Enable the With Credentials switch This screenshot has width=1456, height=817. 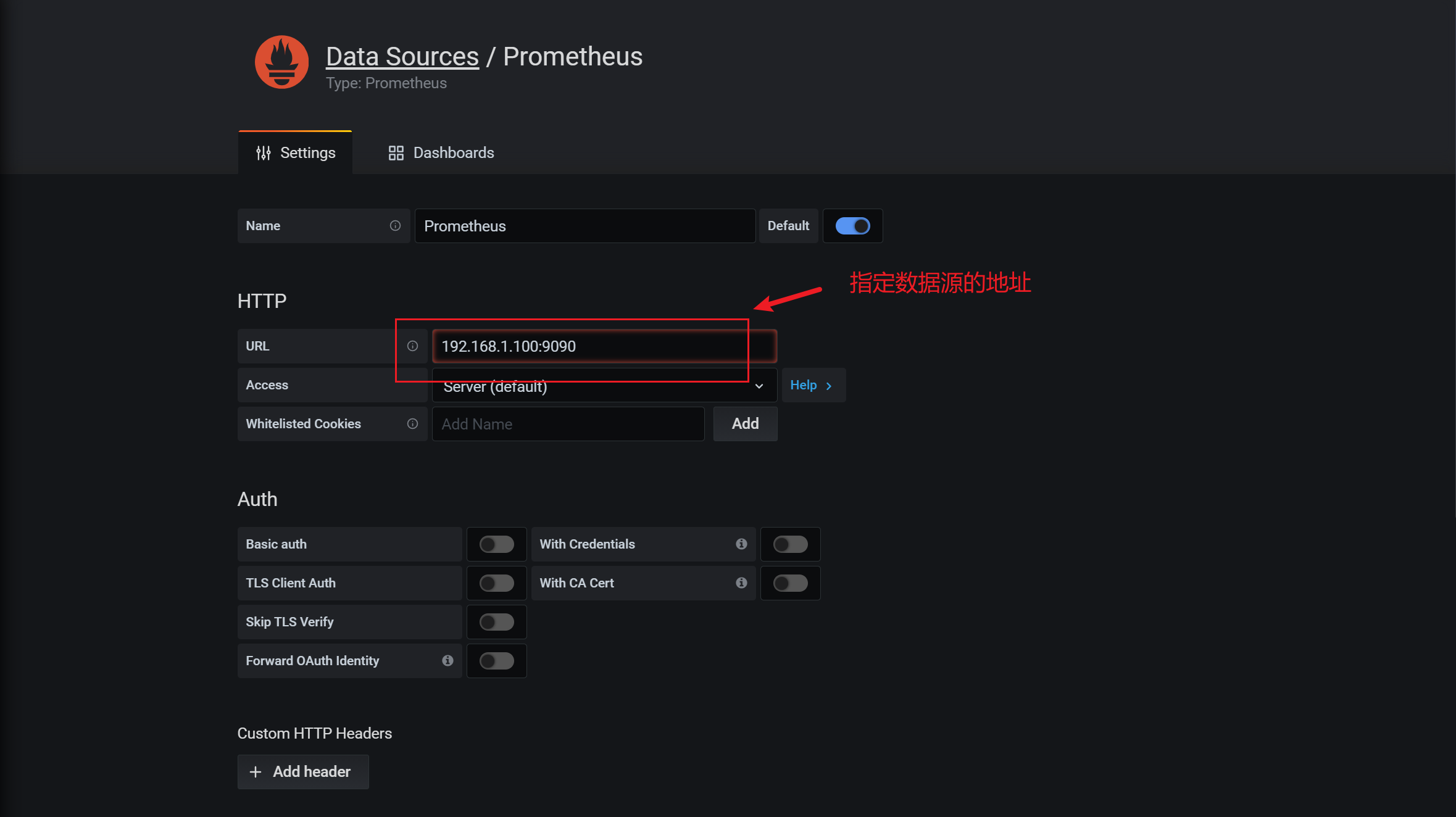791,544
